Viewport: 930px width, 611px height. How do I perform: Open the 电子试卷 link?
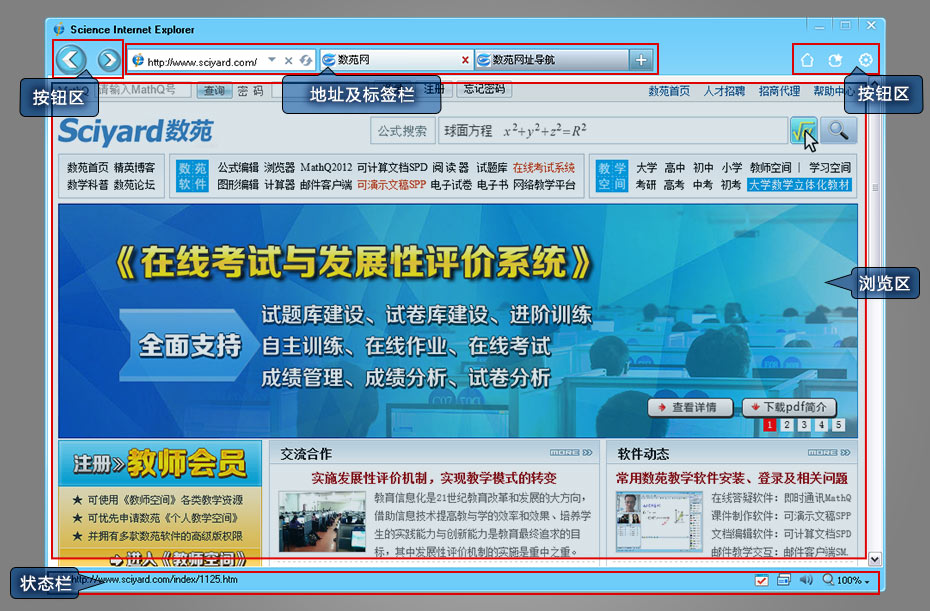point(451,185)
